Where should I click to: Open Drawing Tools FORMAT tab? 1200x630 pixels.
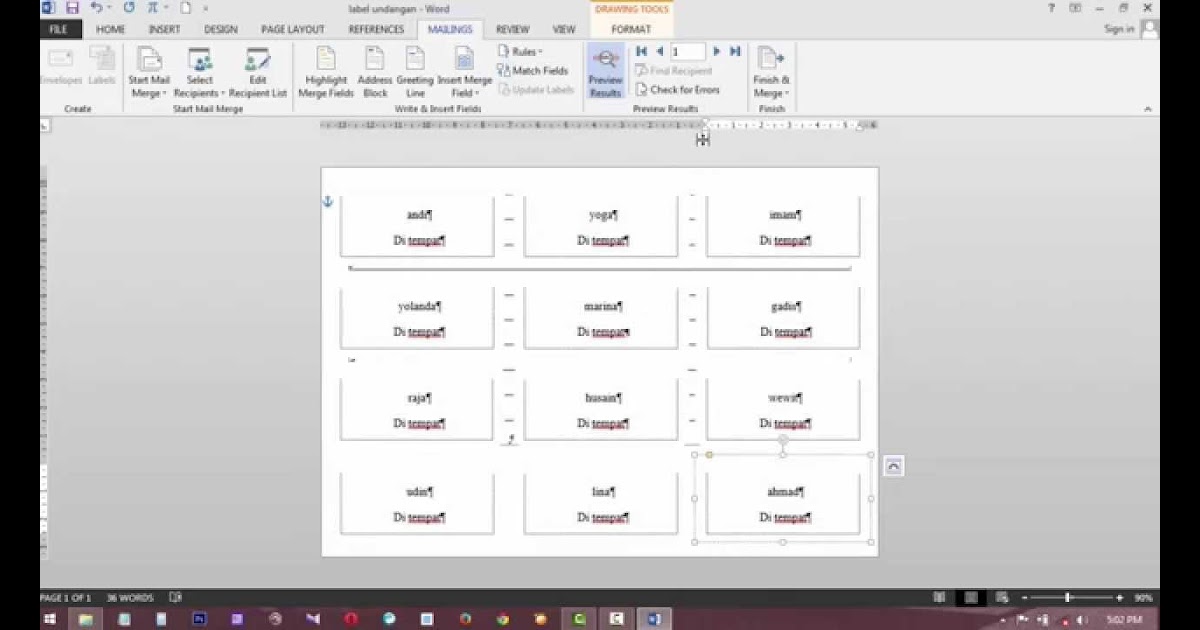631,29
